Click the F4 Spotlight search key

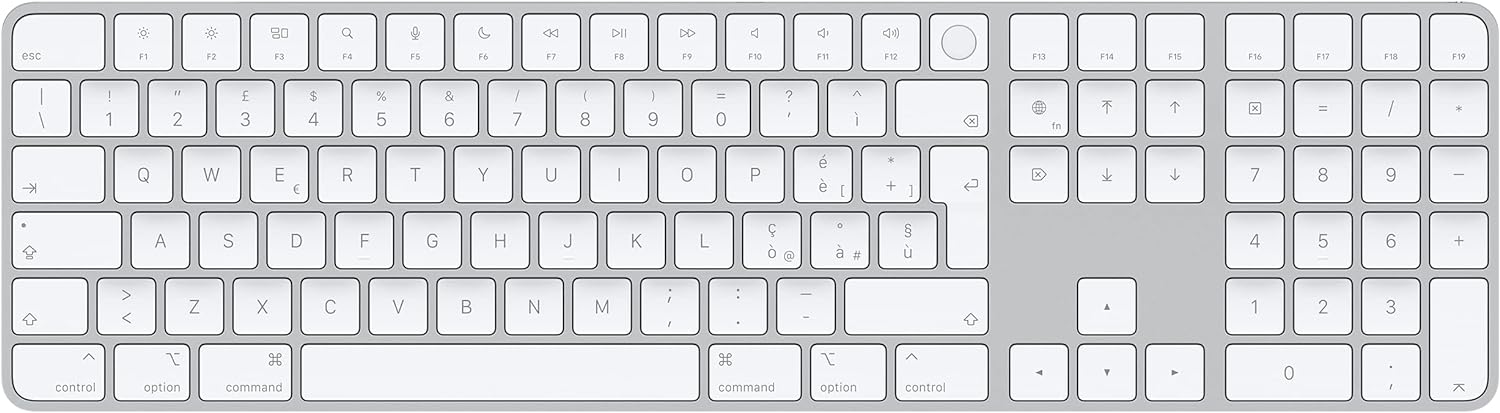347,42
